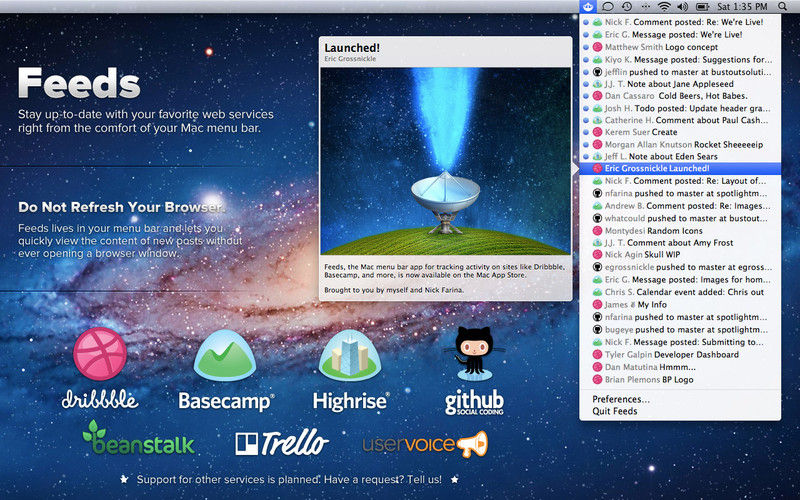Screen dimensions: 800x500
Task: Open 'Kiyo K. Message posted: Suggestions' item
Action: tap(680, 60)
